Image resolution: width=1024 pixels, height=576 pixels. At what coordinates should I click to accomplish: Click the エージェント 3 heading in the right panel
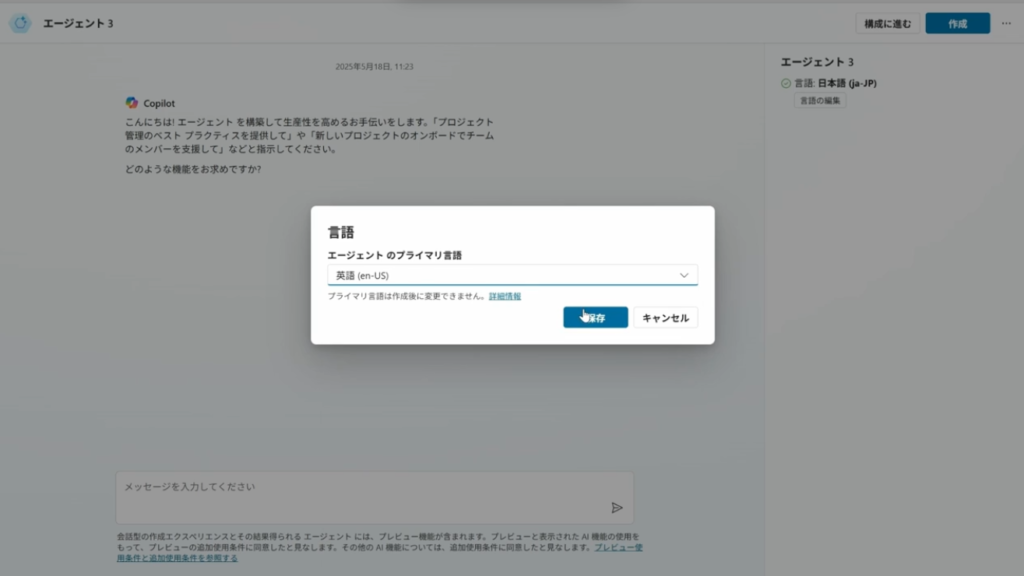coord(817,62)
